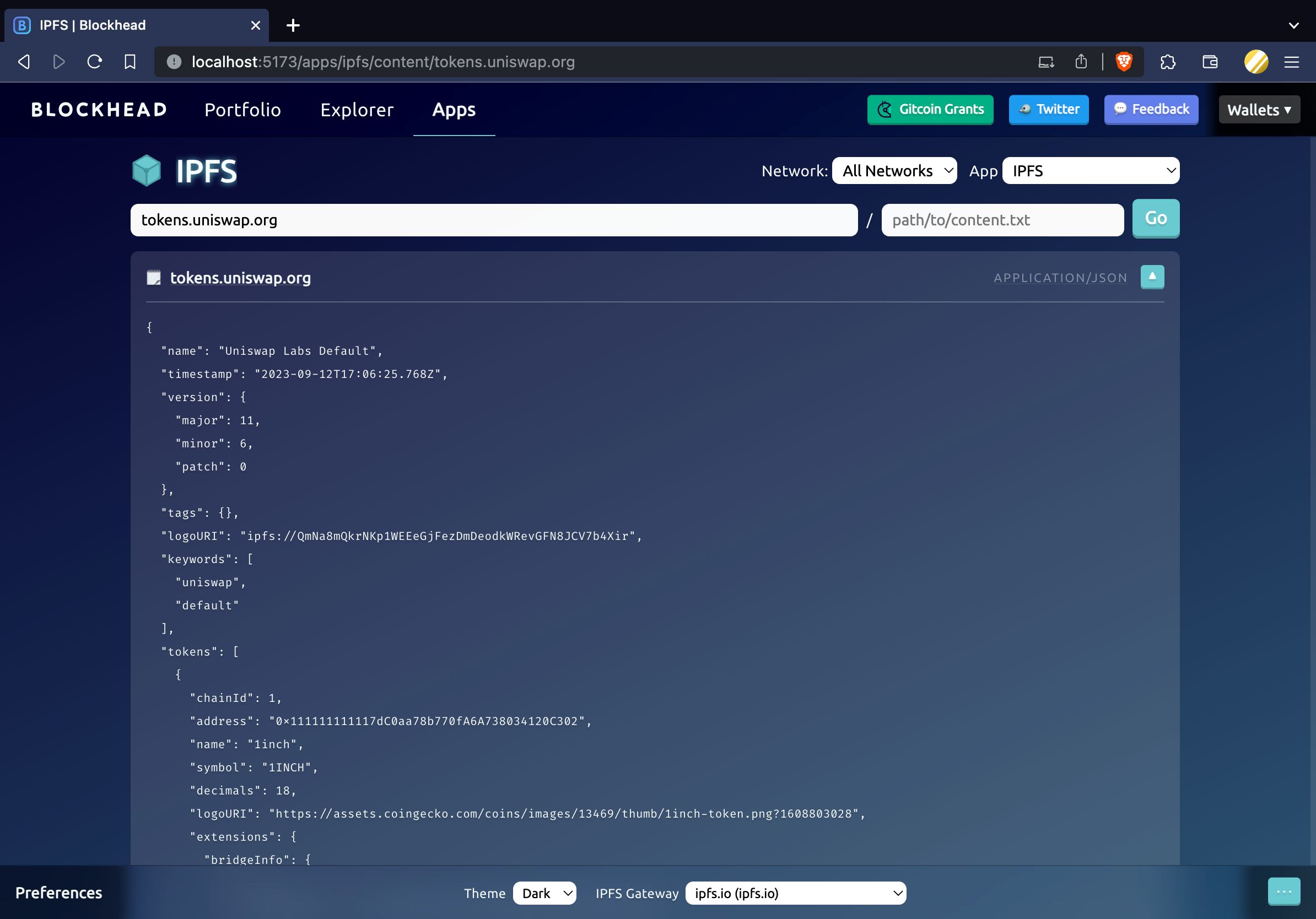1316x919 pixels.
Task: Share the page with the share icon
Action: point(1081,62)
